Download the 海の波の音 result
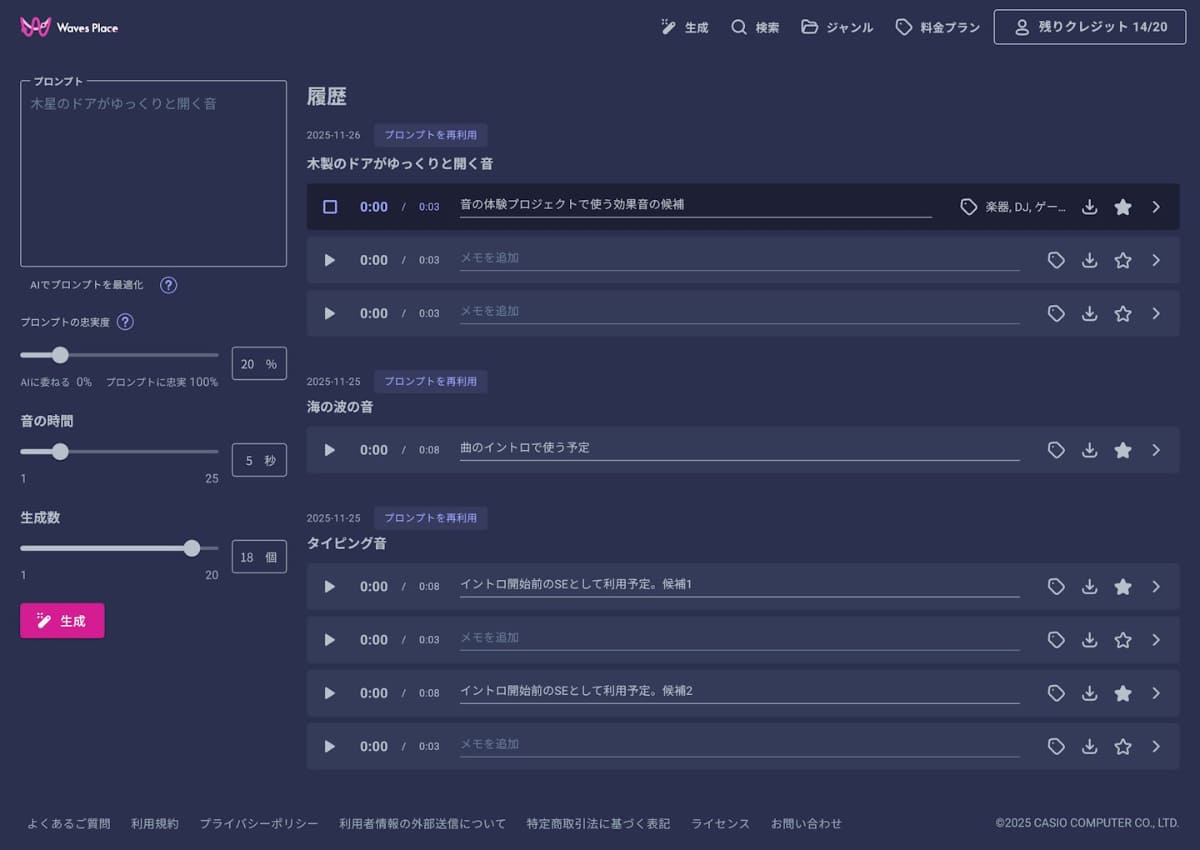Screen dimensions: 1200x850 click(x=1089, y=450)
